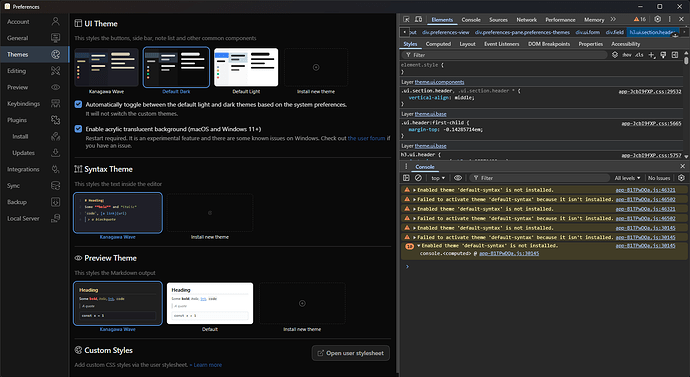Open source link app-3cbI9fXP.css:29532
Viewport: 690px width, 377px height.
[650, 92]
